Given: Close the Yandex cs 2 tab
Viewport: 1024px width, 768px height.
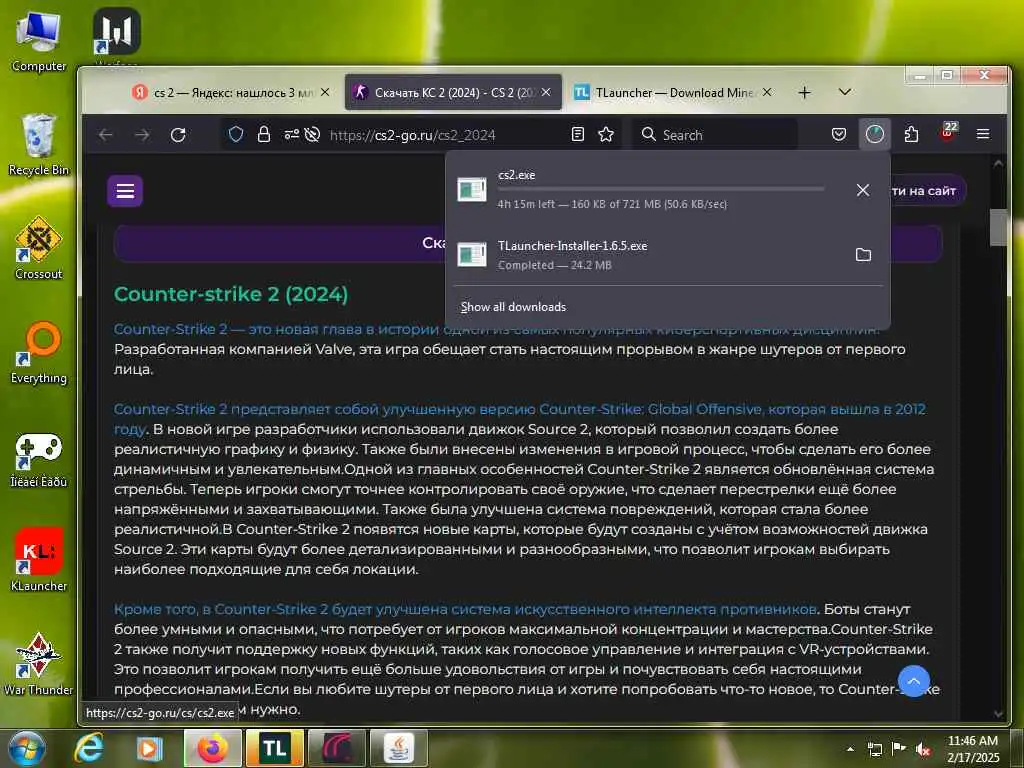Looking at the screenshot, I should (325, 93).
